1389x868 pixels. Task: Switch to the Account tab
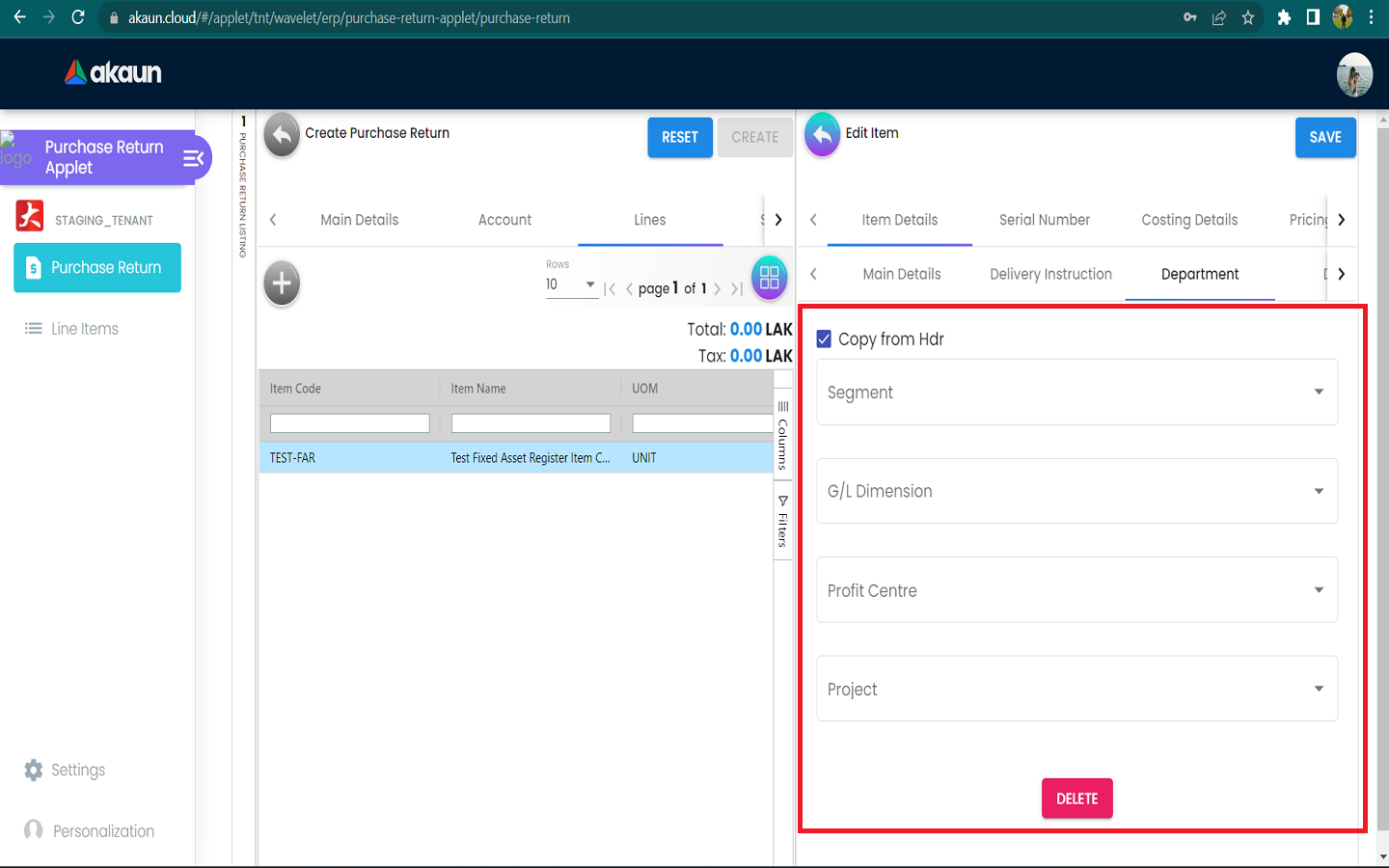coord(505,220)
